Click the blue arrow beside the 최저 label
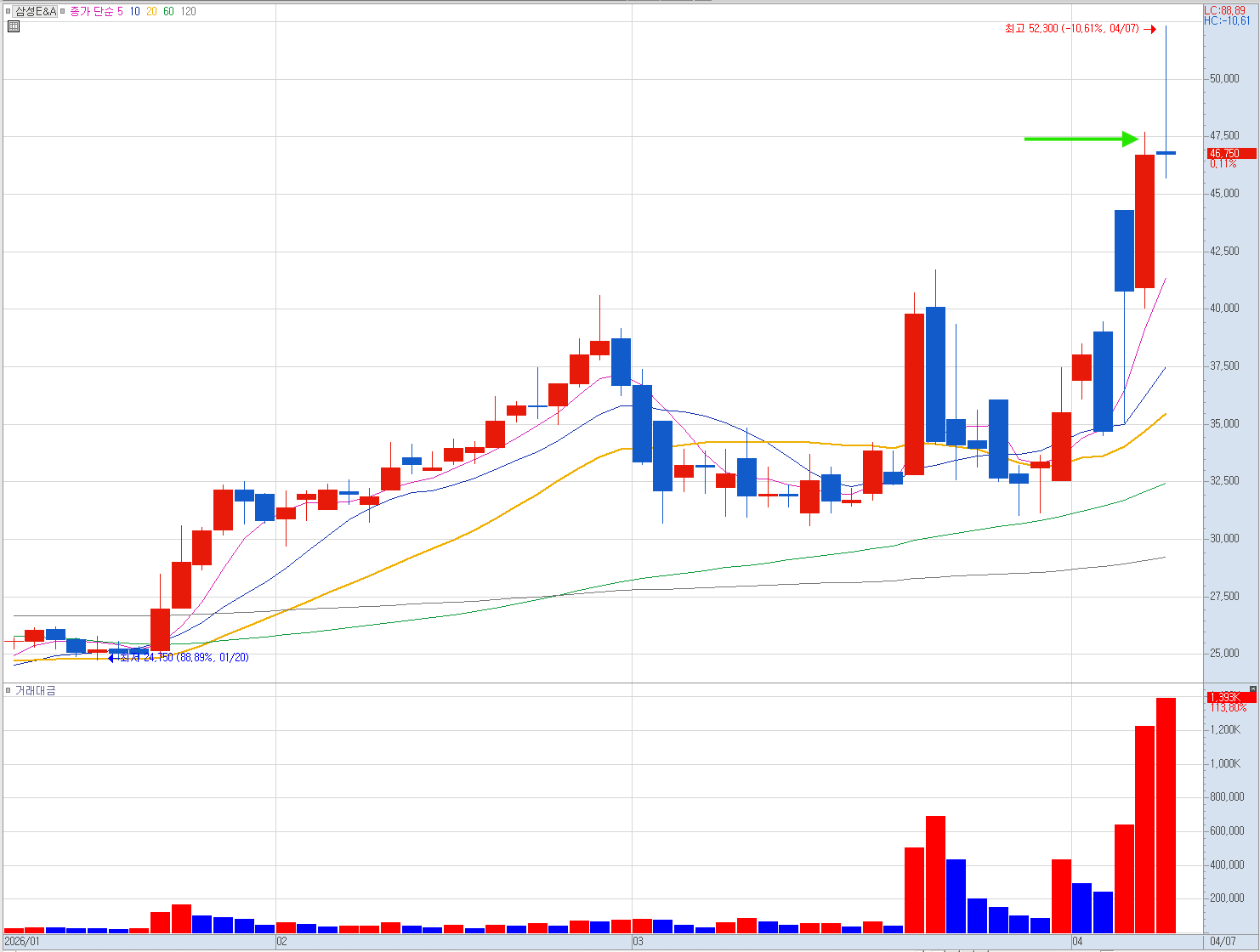The image size is (1260, 952). point(112,658)
